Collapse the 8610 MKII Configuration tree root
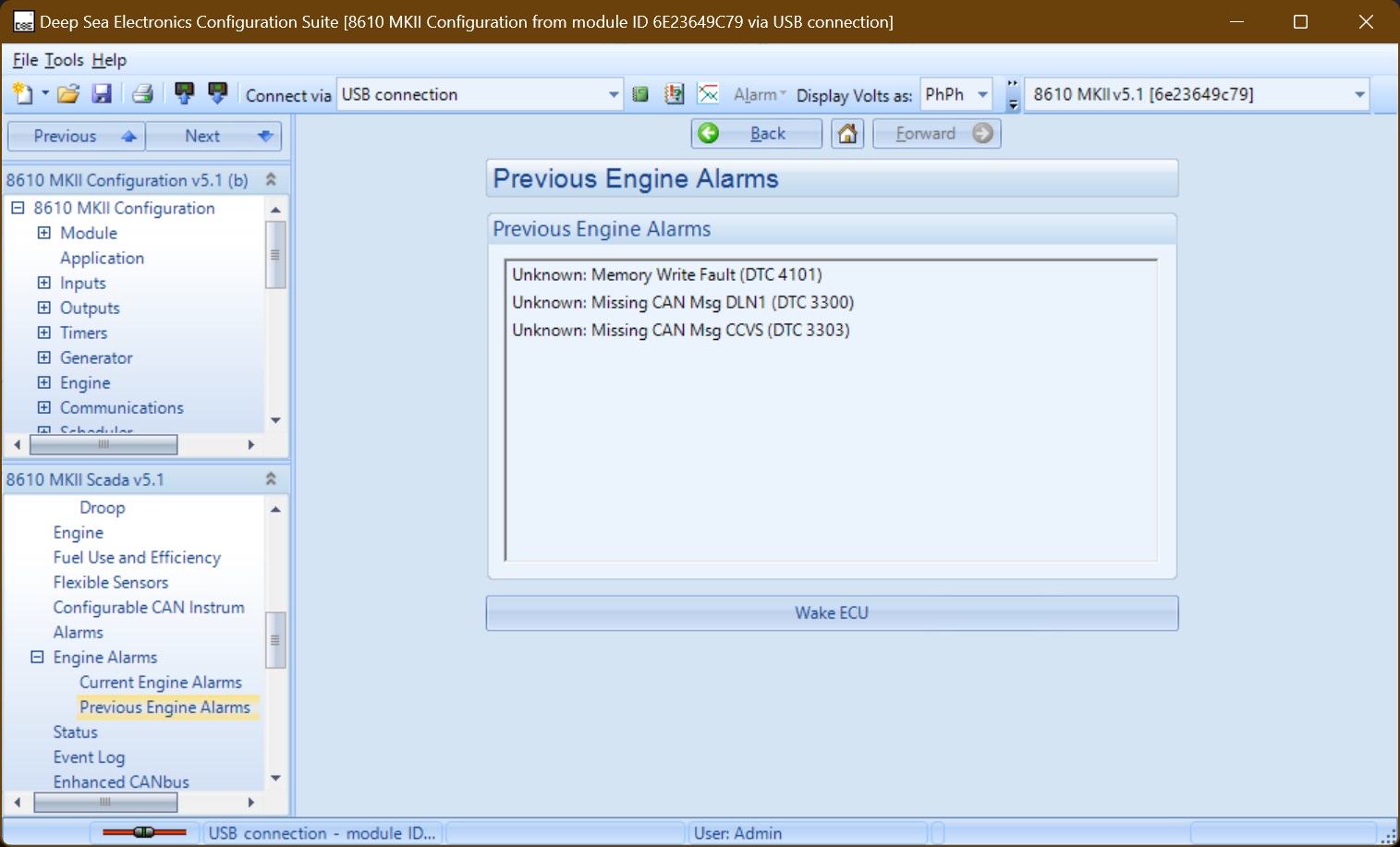This screenshot has width=1400, height=847. coord(18,208)
